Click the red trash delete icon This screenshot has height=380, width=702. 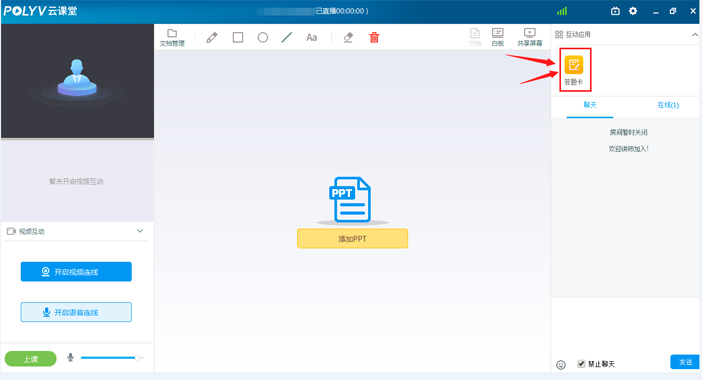(374, 38)
